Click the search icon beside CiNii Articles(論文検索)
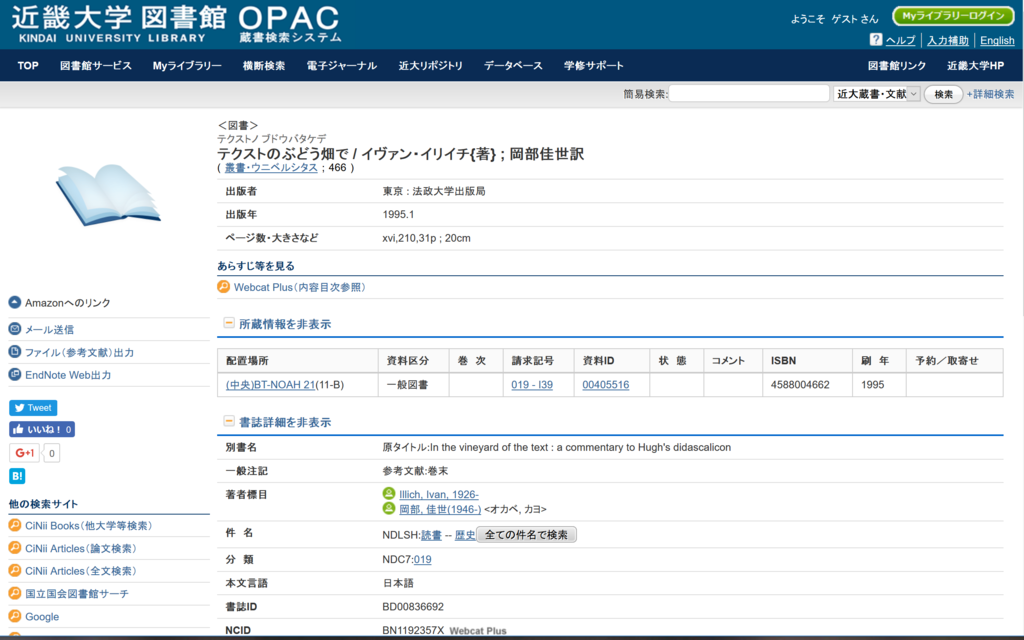 [x=14, y=548]
